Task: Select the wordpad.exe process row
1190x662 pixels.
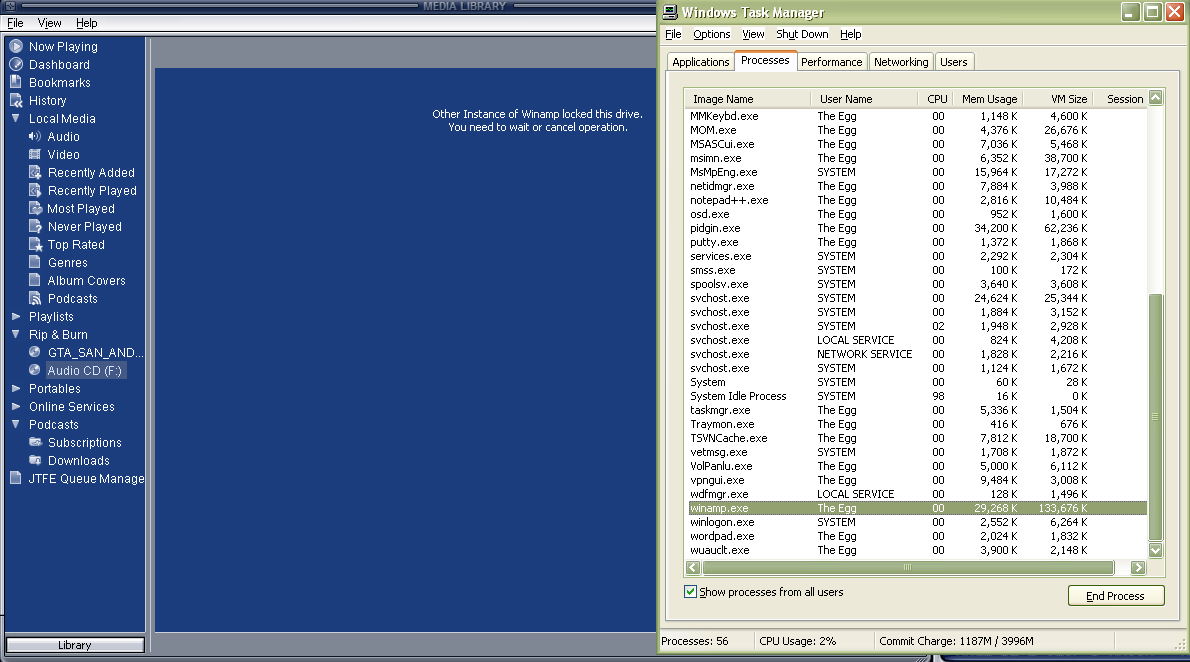Action: click(x=918, y=536)
